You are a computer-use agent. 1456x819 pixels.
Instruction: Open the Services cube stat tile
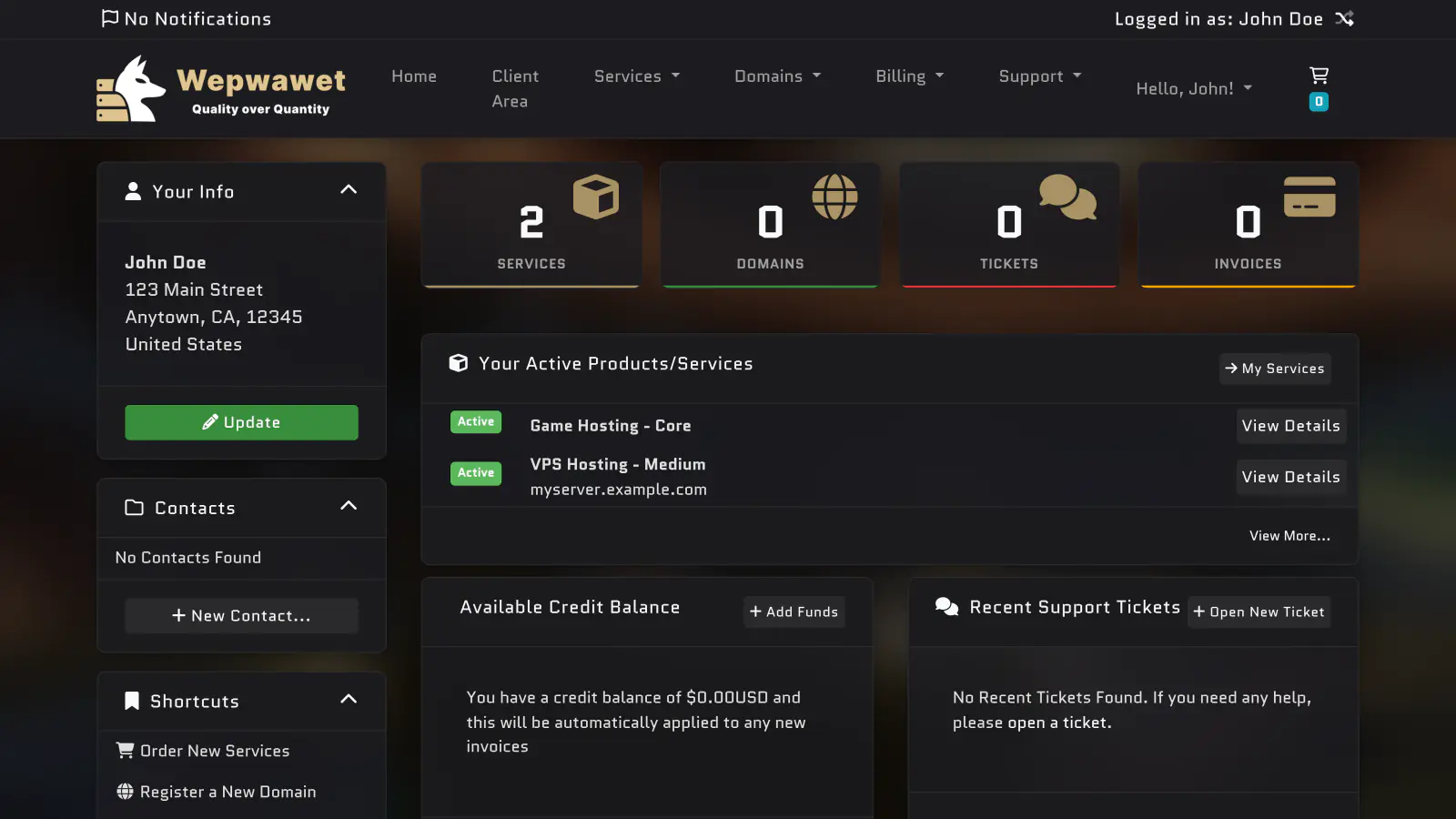click(531, 225)
